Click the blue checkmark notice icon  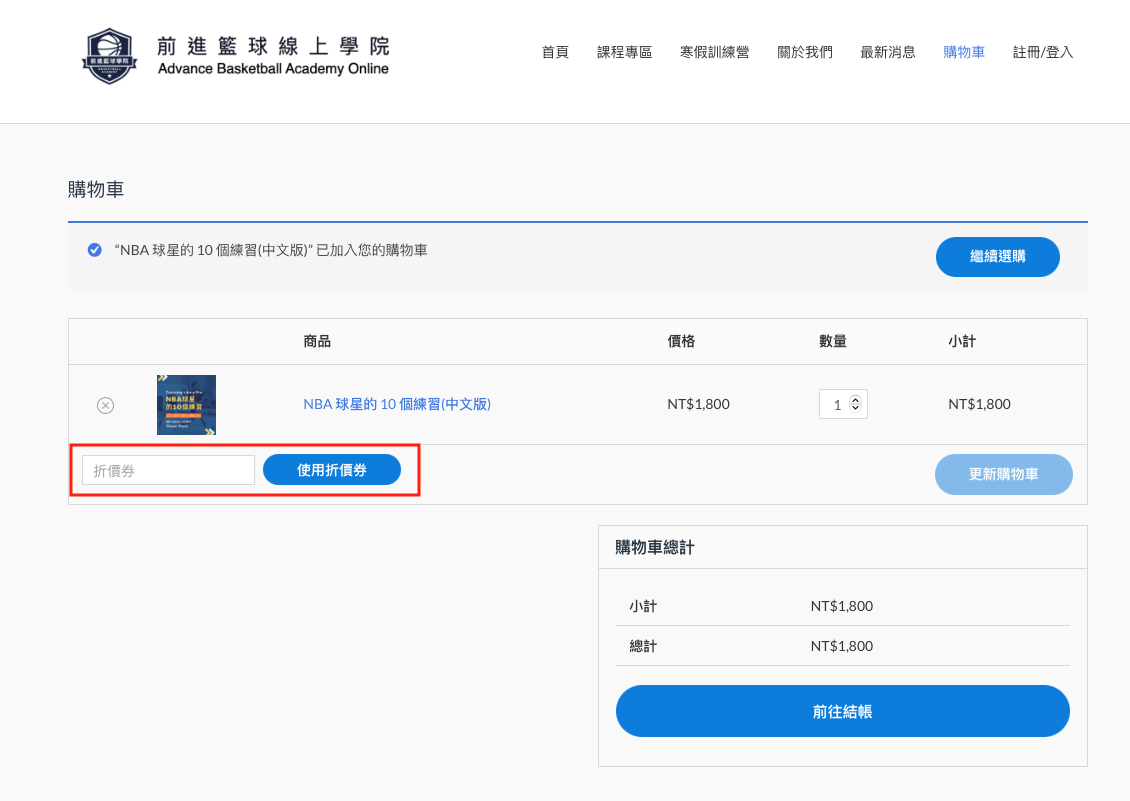(95, 250)
